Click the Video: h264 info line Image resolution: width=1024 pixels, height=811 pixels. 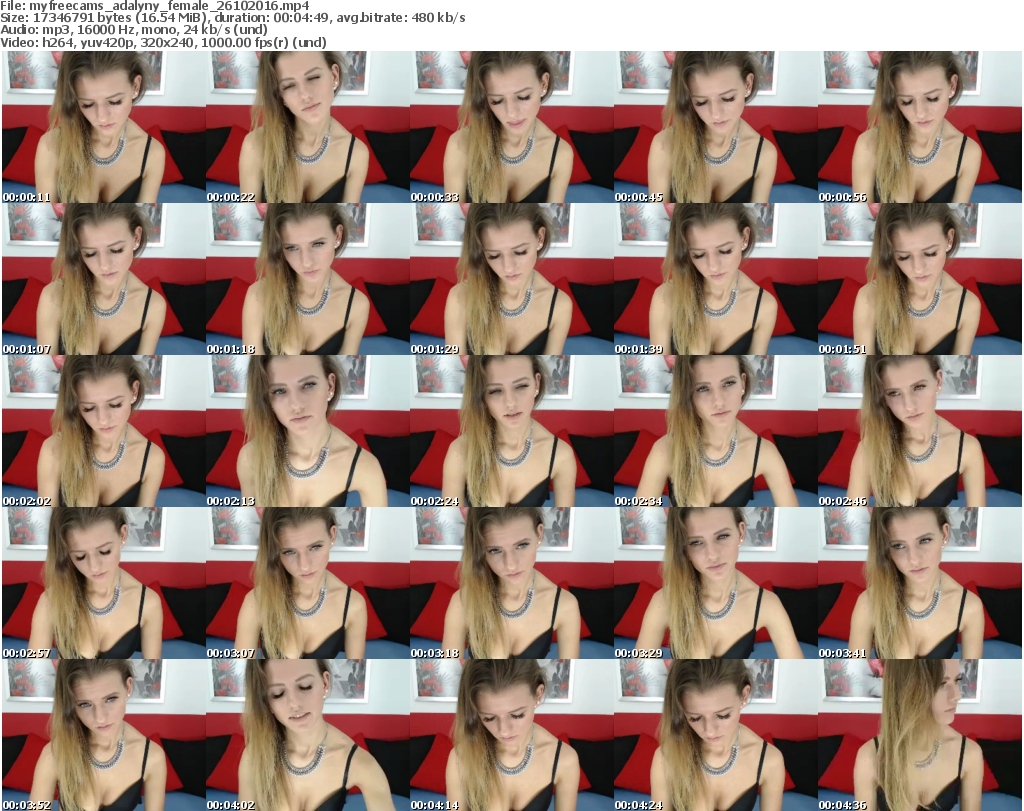[163, 42]
